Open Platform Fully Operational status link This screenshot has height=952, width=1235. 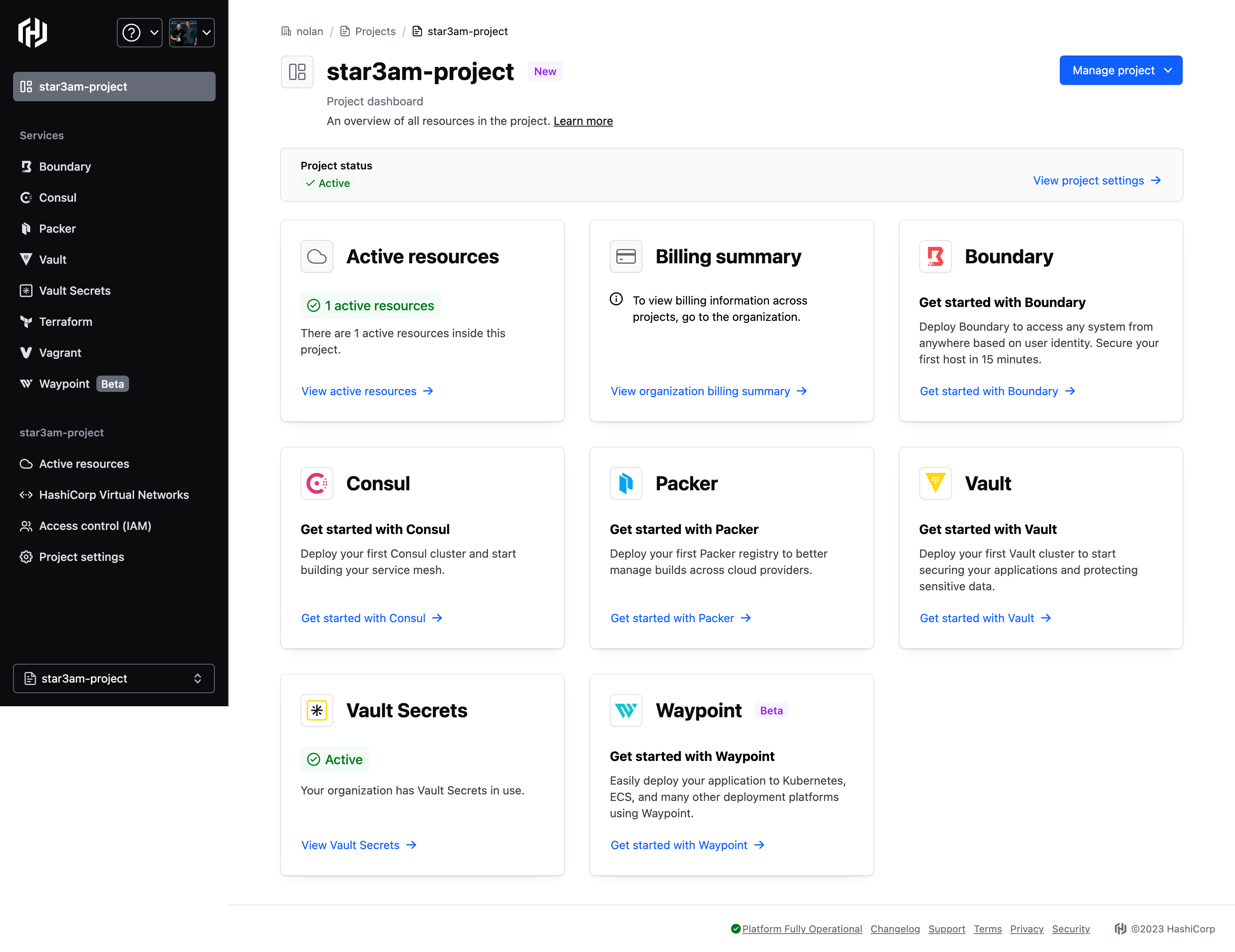[x=802, y=929]
